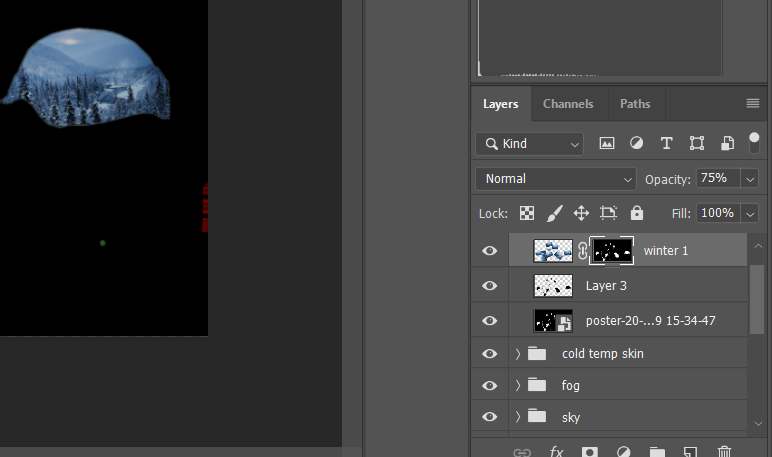
Task: Click Fill scrubby label
Action: 681,214
